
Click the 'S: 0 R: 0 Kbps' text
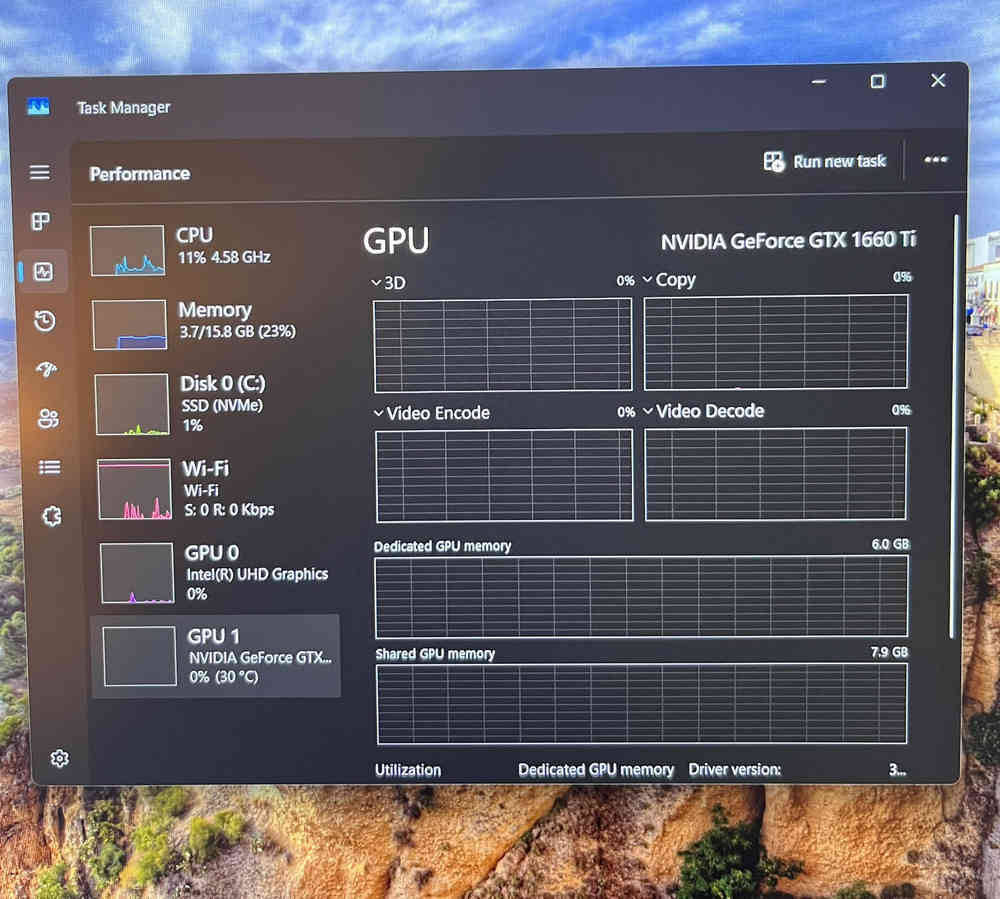point(230,510)
